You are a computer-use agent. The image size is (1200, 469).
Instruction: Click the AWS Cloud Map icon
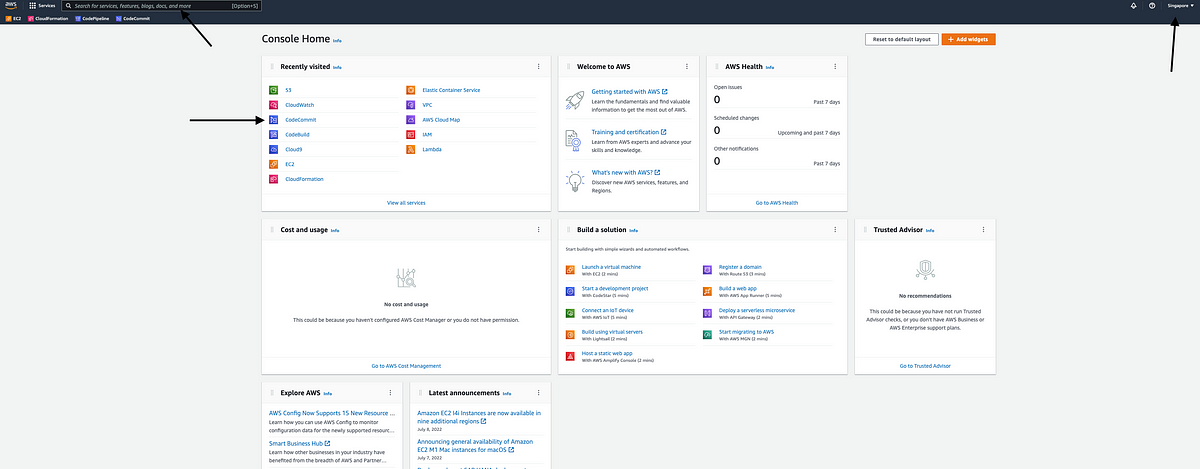point(411,120)
